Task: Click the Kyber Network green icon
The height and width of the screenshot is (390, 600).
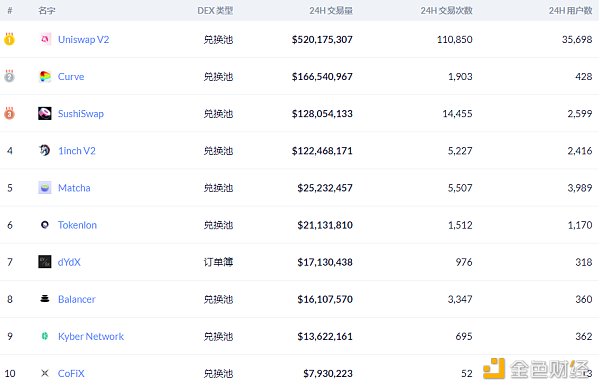Action: (x=45, y=336)
